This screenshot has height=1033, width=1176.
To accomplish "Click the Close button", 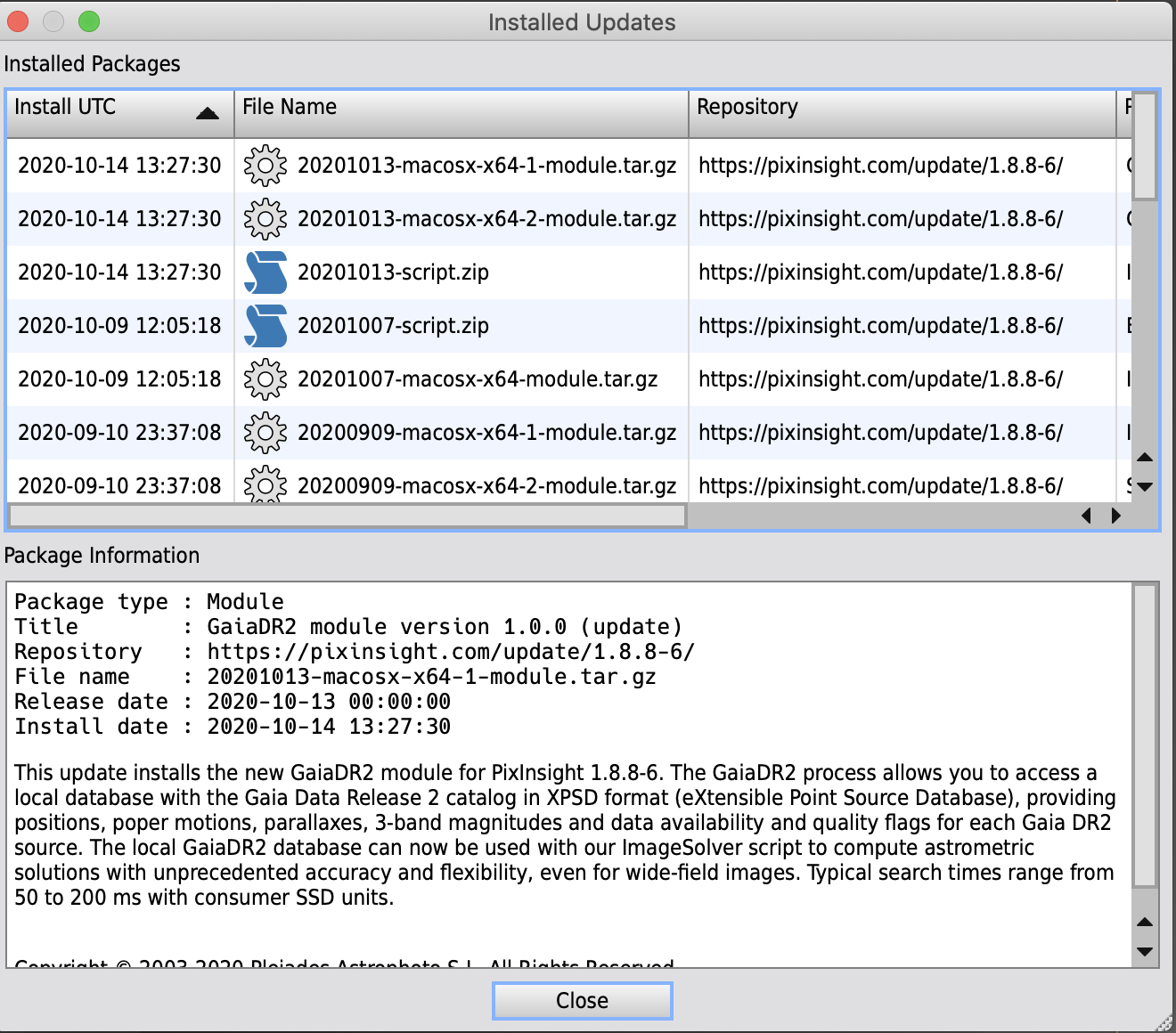I will (x=583, y=1001).
